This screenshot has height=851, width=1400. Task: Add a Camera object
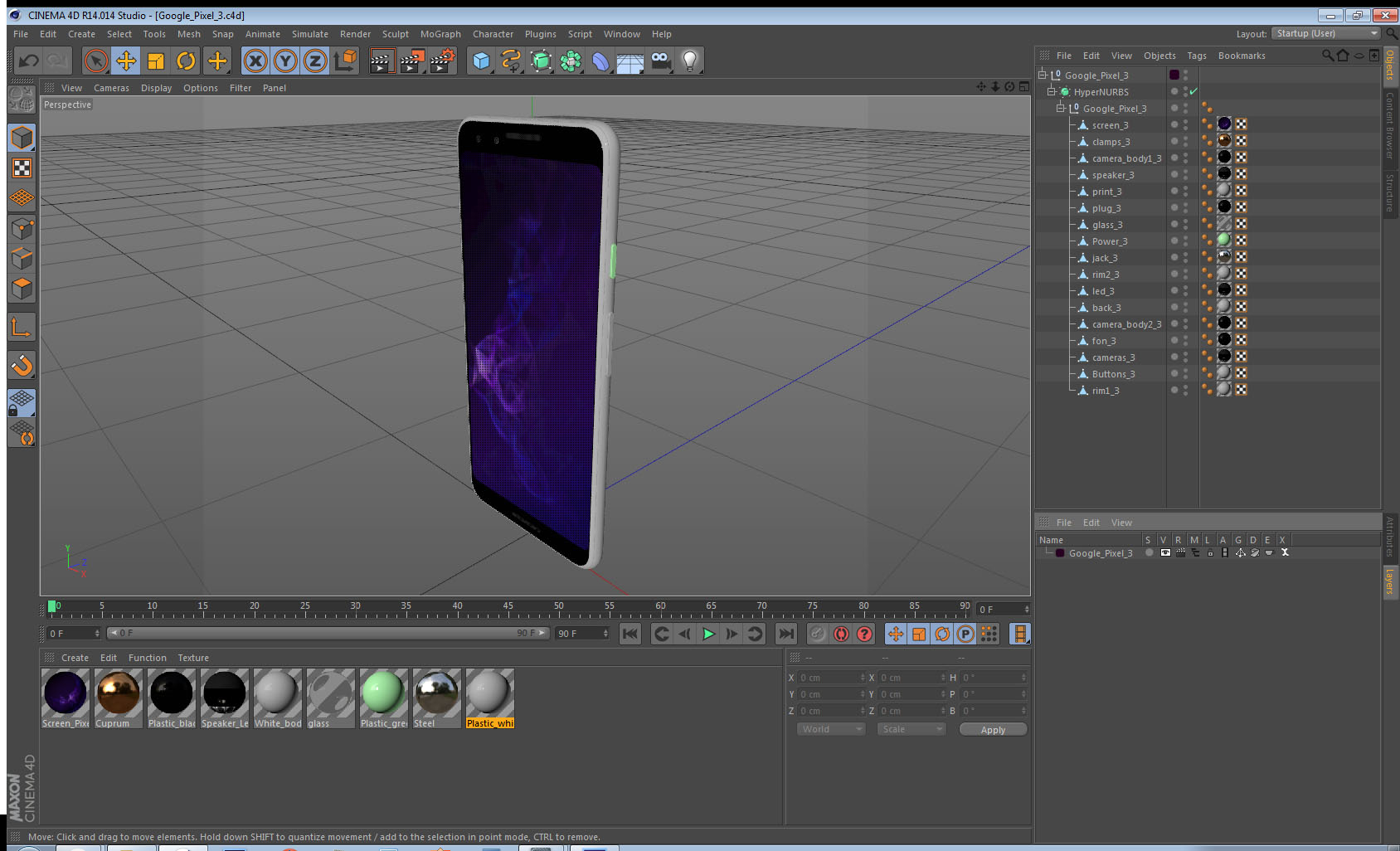(x=661, y=61)
